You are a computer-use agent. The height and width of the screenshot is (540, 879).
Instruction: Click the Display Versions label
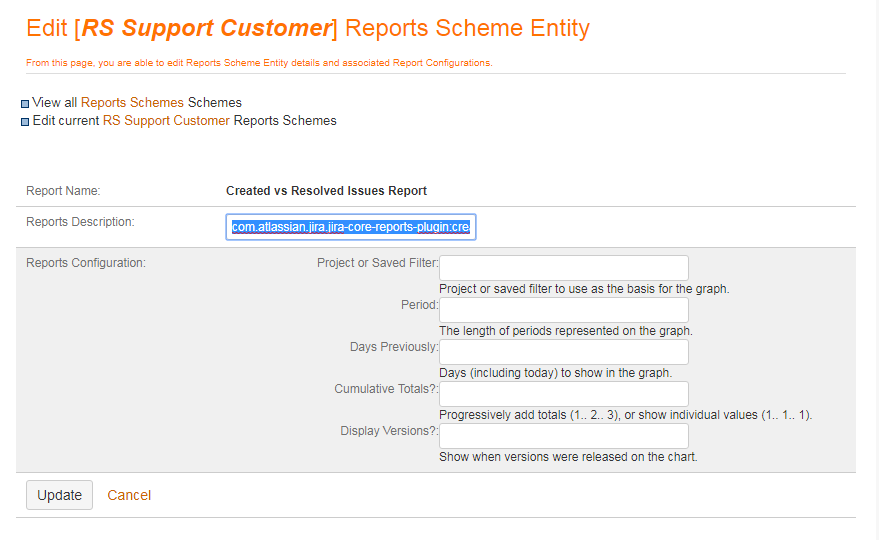click(390, 431)
